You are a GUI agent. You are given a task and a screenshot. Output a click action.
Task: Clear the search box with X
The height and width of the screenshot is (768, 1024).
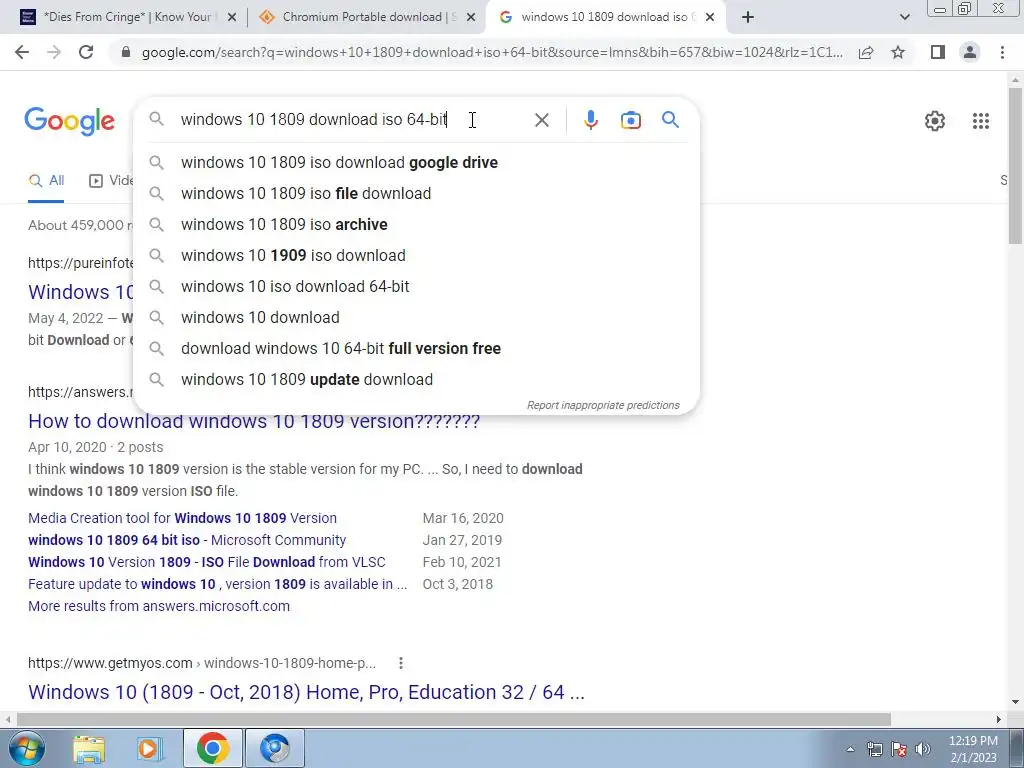click(541, 120)
